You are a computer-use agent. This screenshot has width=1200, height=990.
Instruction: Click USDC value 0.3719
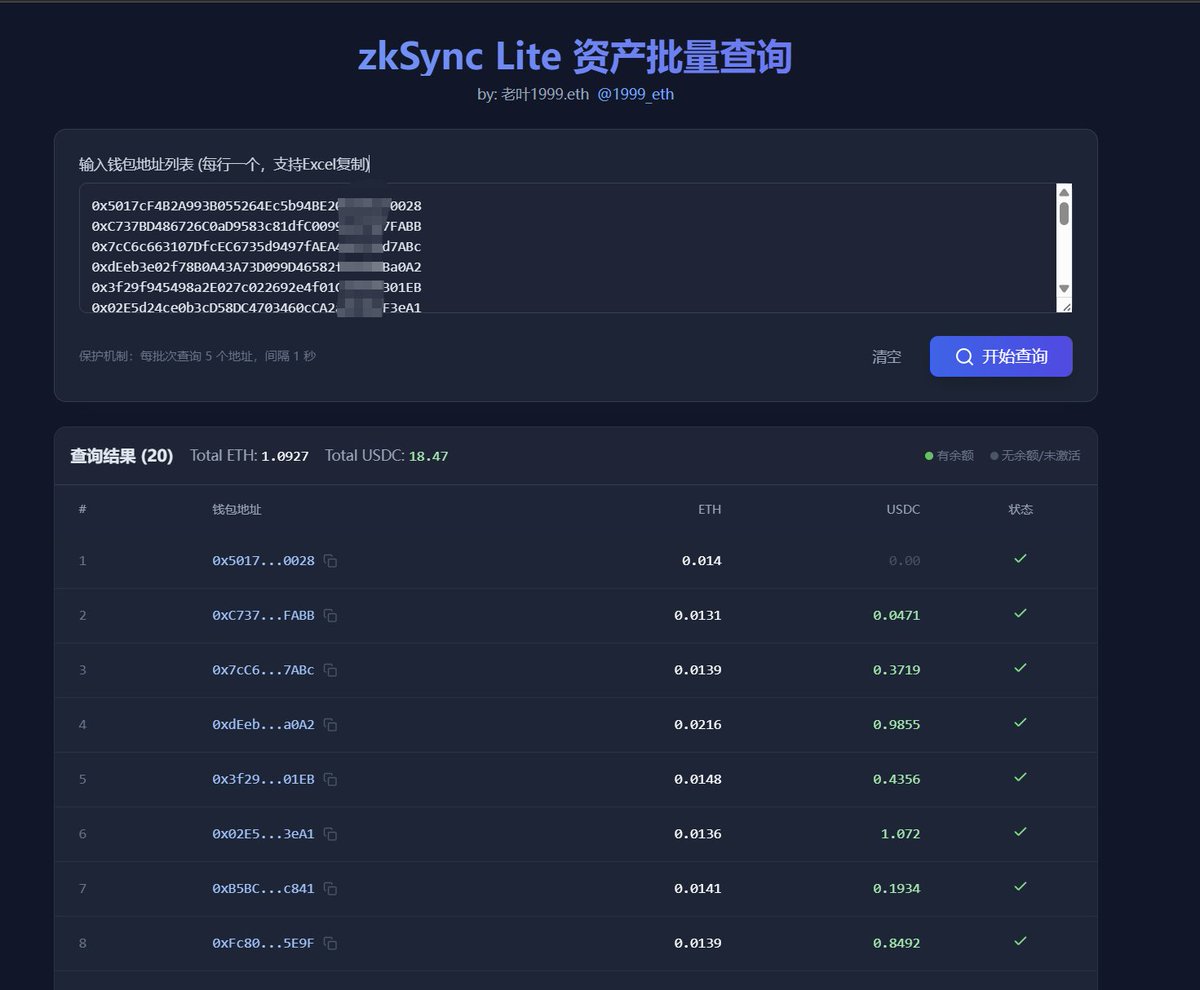(896, 670)
